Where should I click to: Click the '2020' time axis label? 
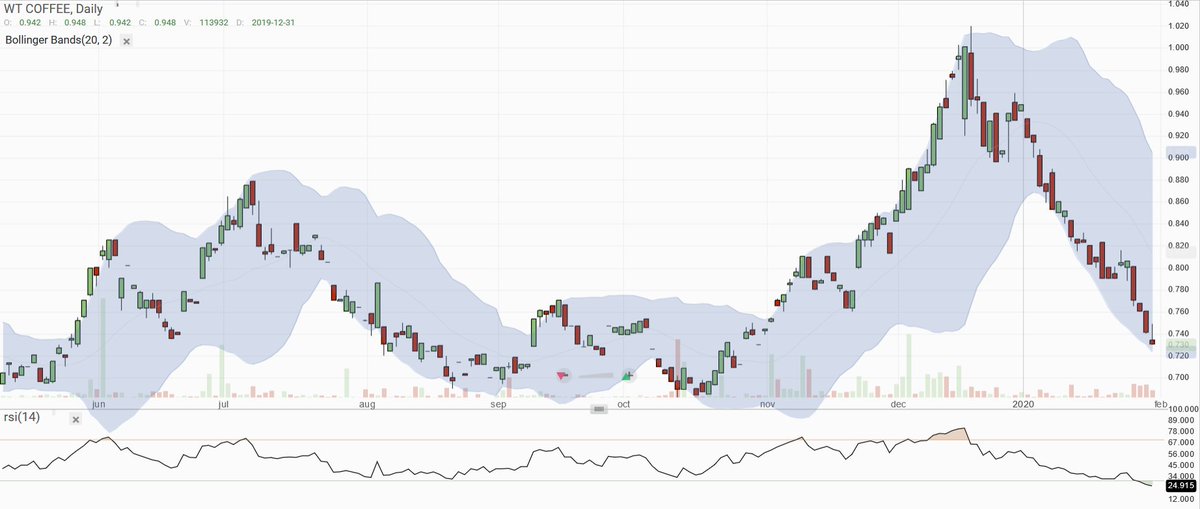click(x=1023, y=405)
